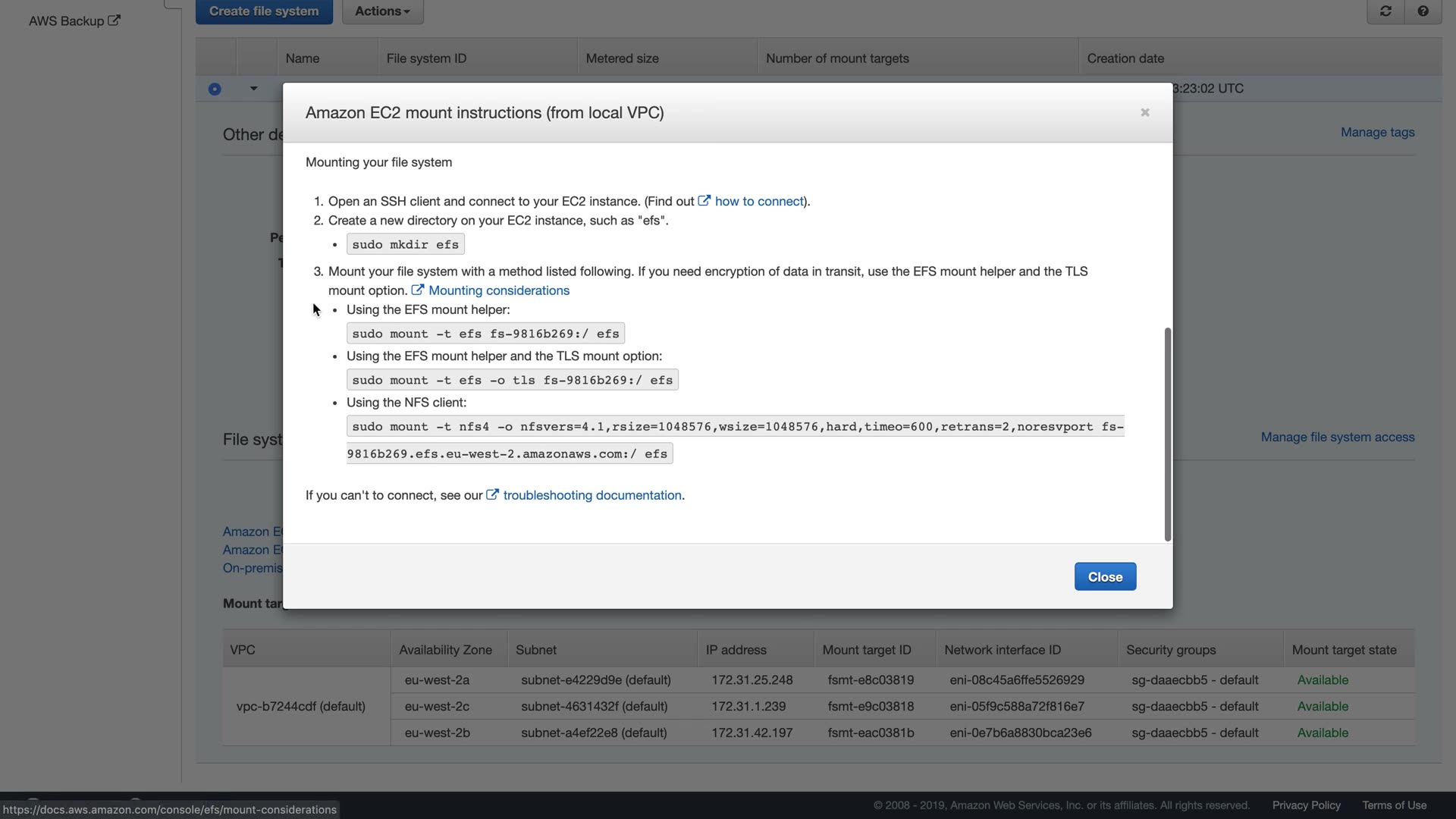Open the how to connect link
The height and width of the screenshot is (819, 1456).
tap(759, 201)
